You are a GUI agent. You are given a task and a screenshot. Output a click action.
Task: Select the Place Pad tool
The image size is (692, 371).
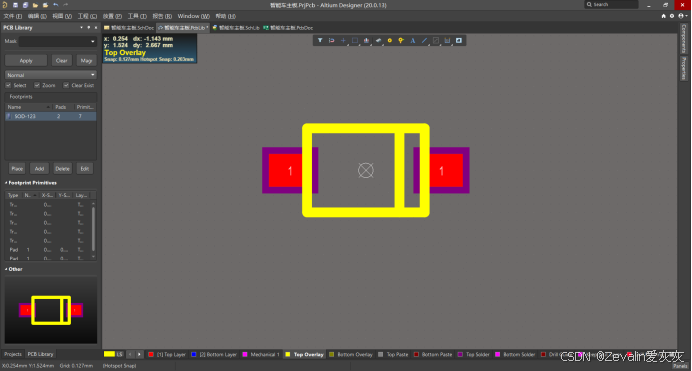(x=390, y=41)
